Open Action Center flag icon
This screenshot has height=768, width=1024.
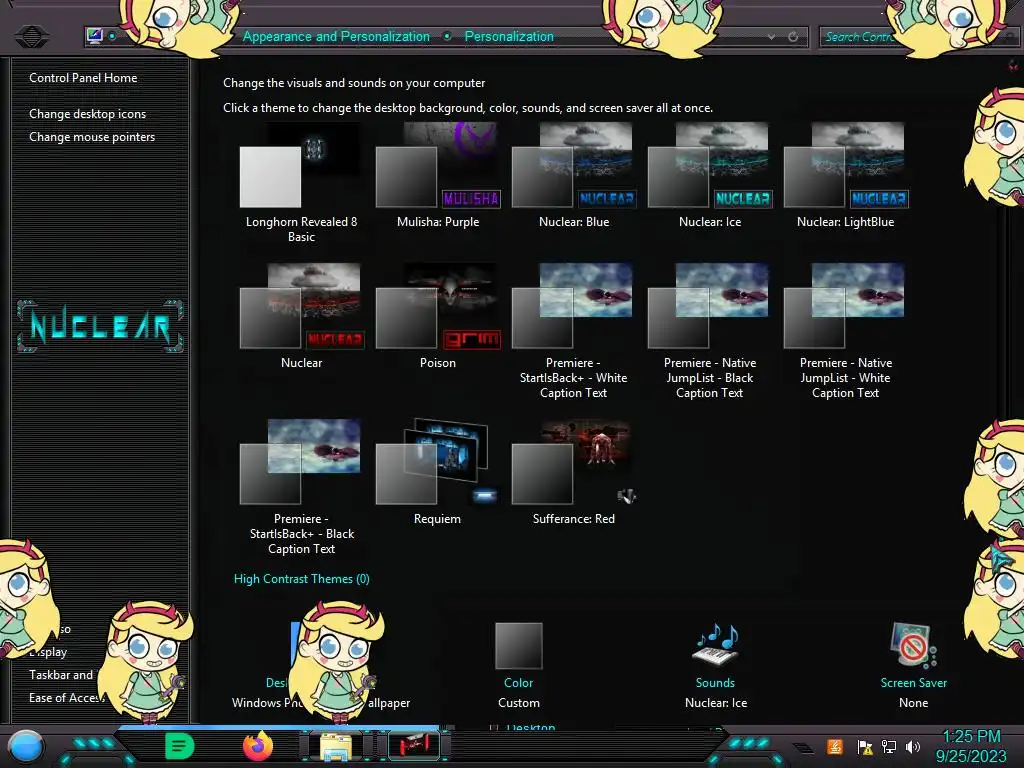865,746
